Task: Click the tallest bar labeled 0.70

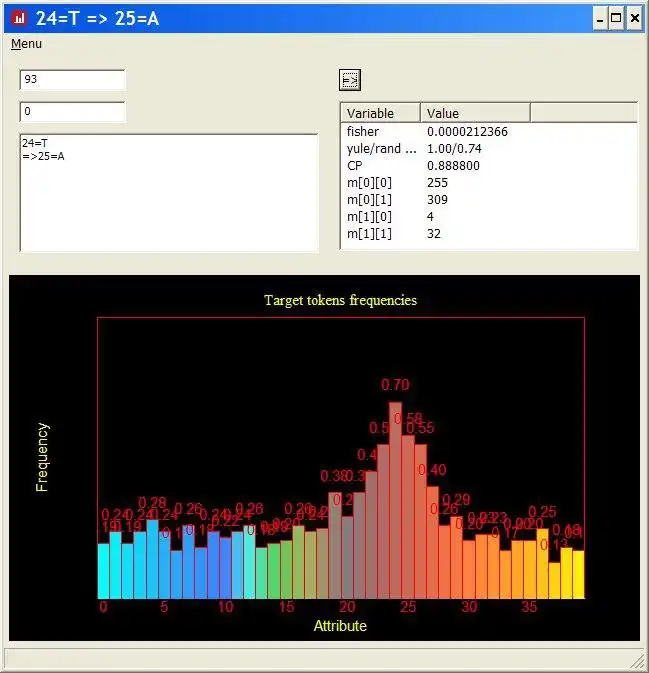Action: (395, 500)
